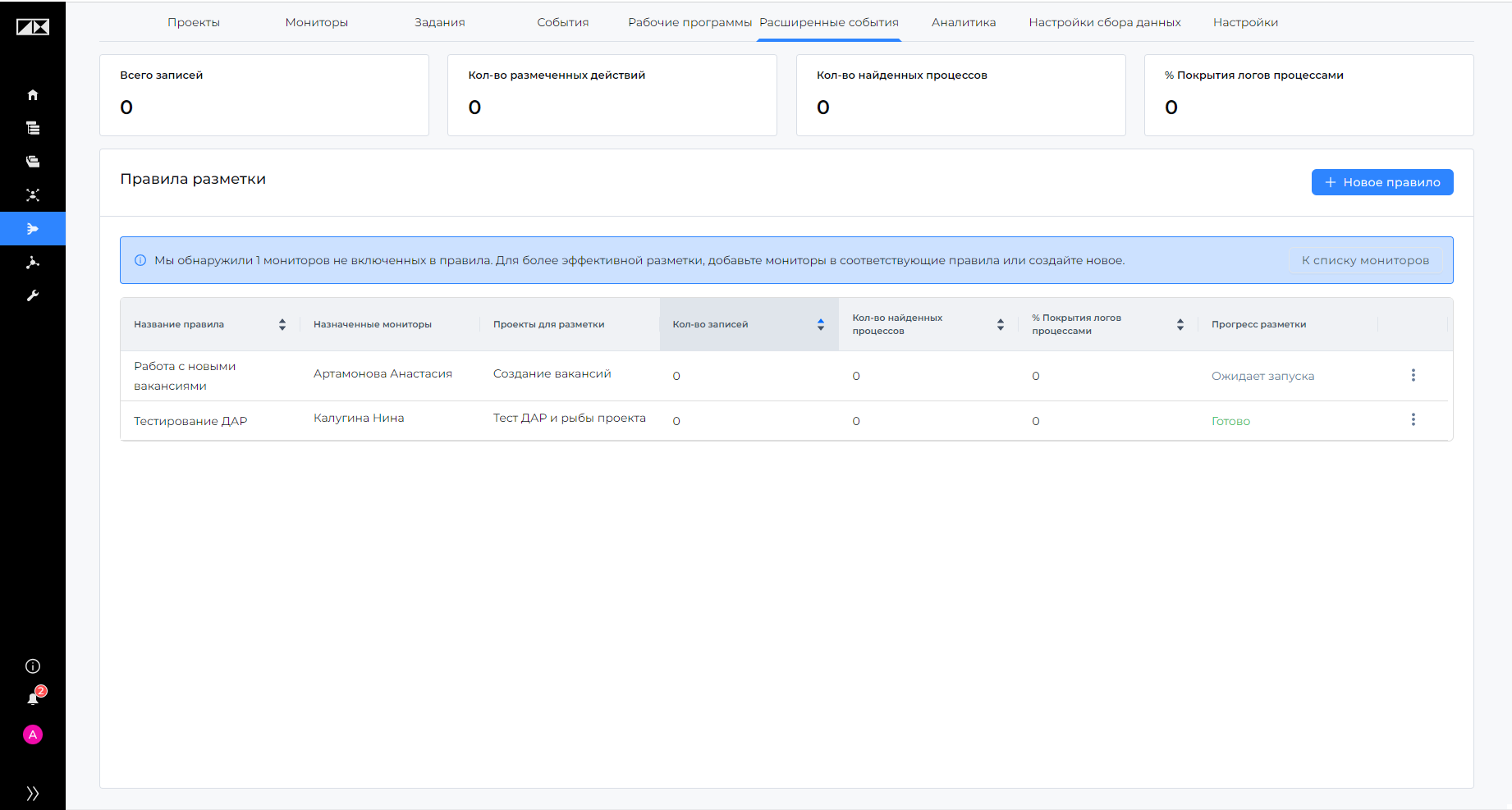Viewport: 1512px width, 810px height.
Task: Switch to the Мониторы tab
Action: 317,22
